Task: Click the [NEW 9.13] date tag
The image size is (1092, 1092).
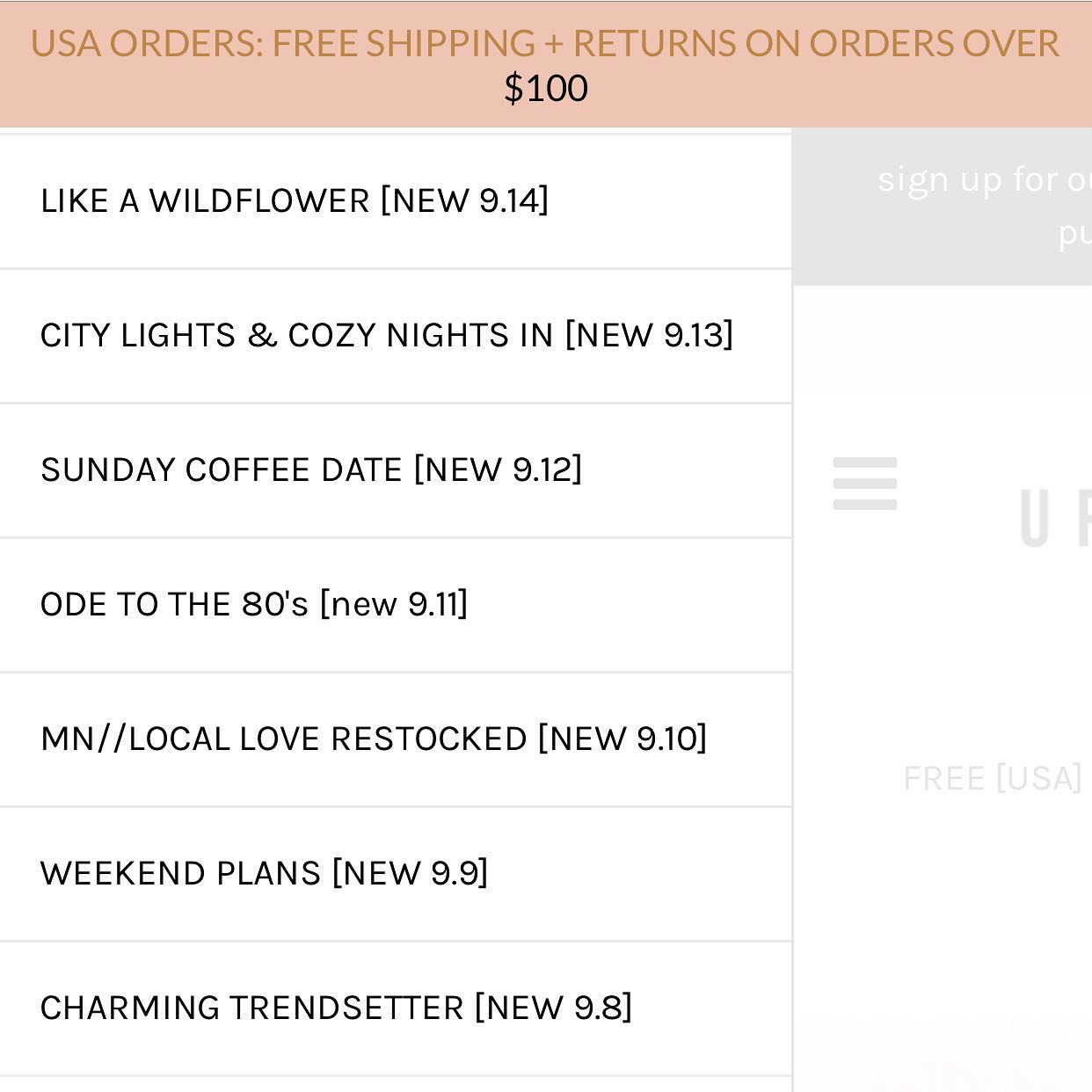Action: (x=649, y=336)
